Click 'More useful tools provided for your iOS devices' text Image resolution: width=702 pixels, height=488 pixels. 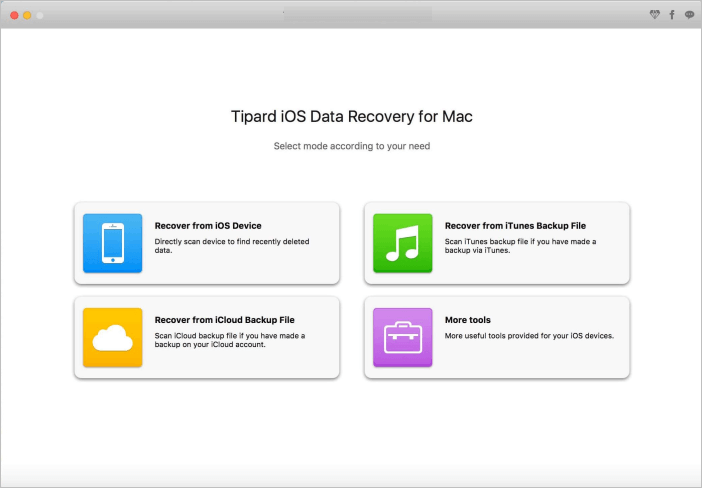[x=529, y=335]
